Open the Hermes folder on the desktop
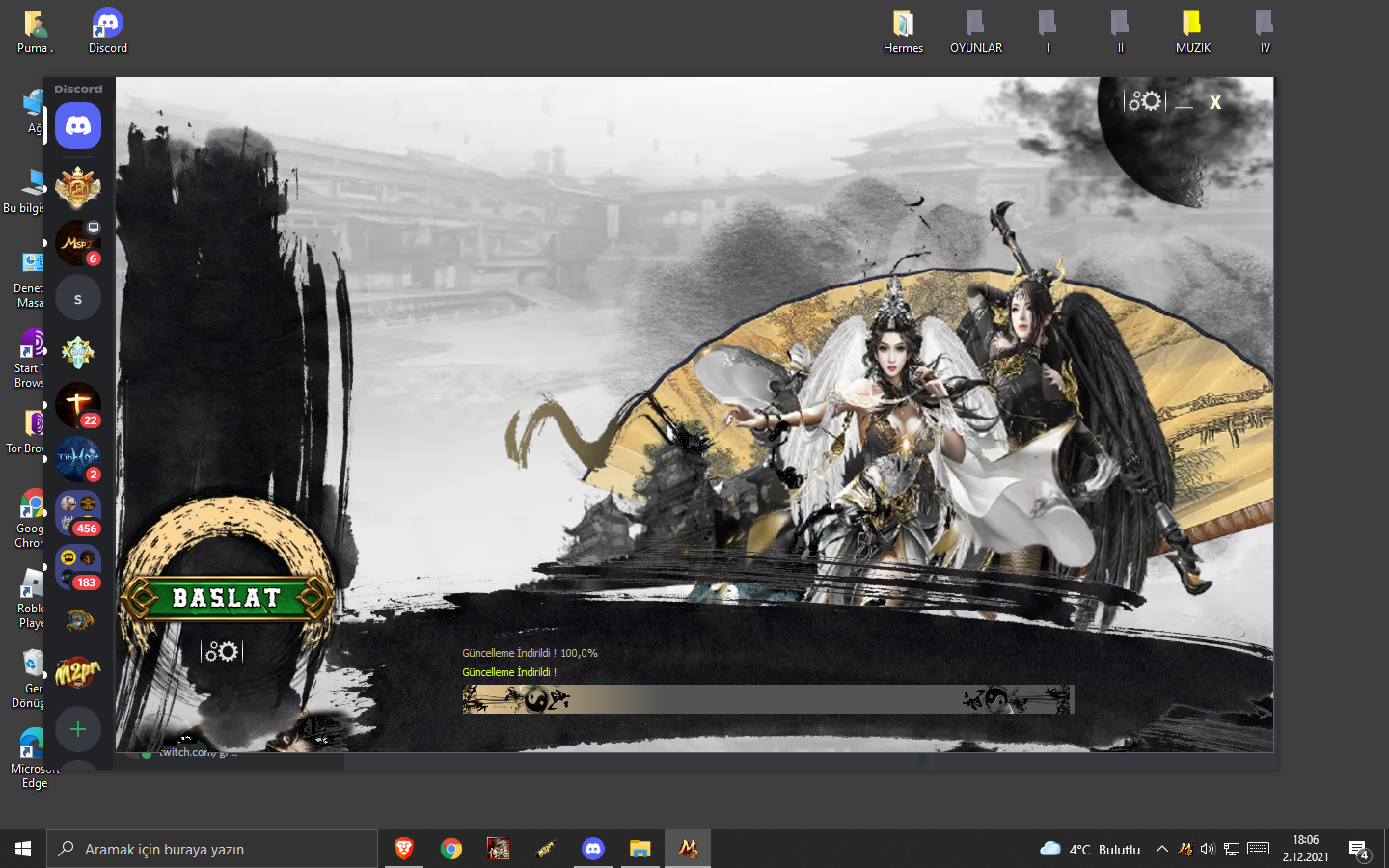 pos(903,31)
